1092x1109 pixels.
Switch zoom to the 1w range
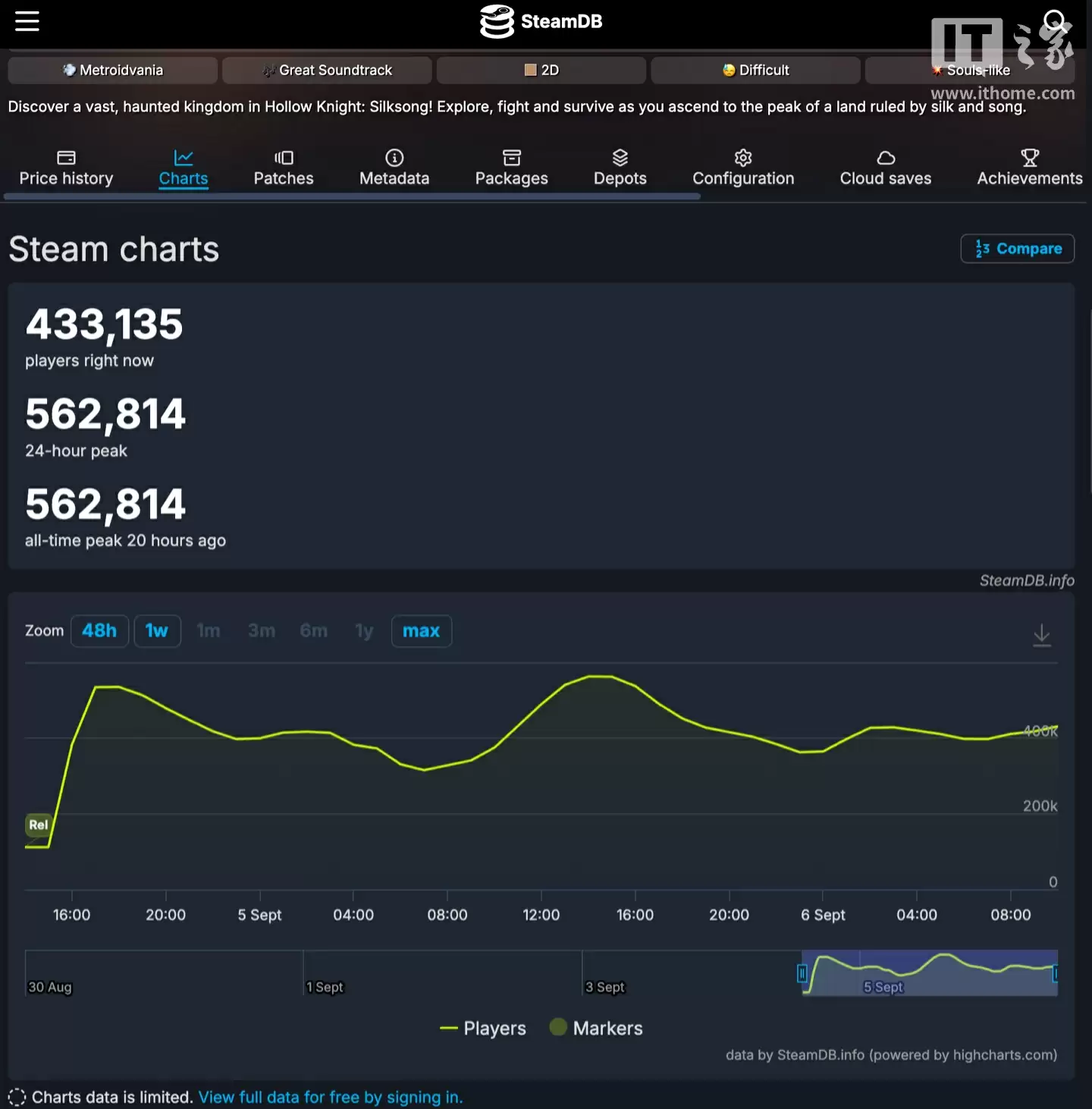coord(157,630)
